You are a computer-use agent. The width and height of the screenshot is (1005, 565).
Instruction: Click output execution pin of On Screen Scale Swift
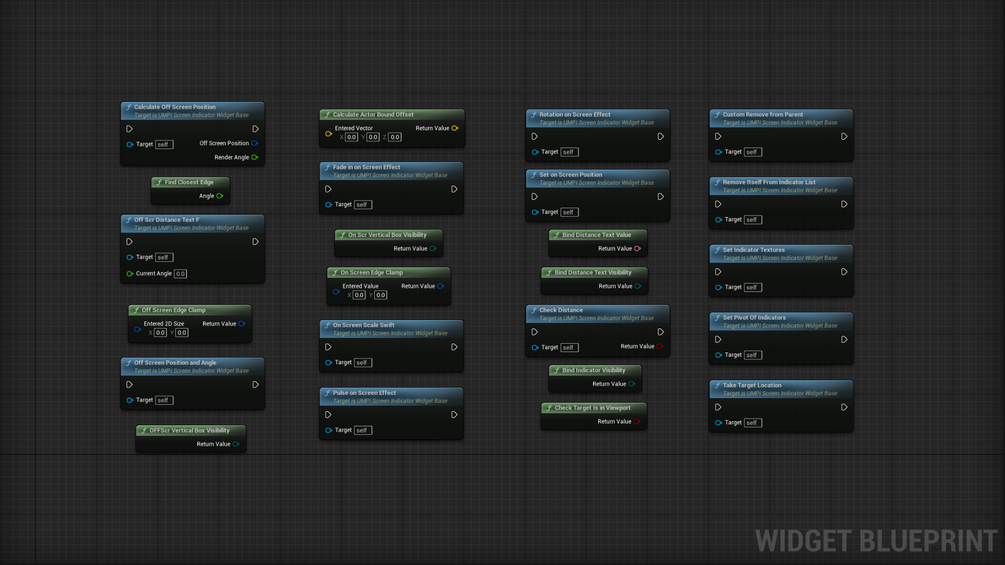coord(454,347)
